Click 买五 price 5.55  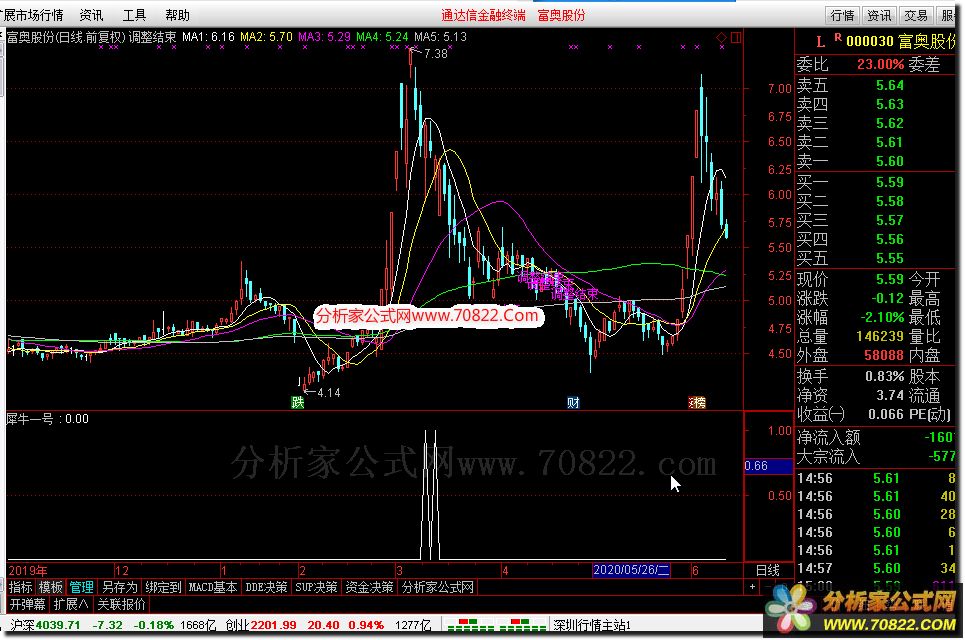pos(890,258)
